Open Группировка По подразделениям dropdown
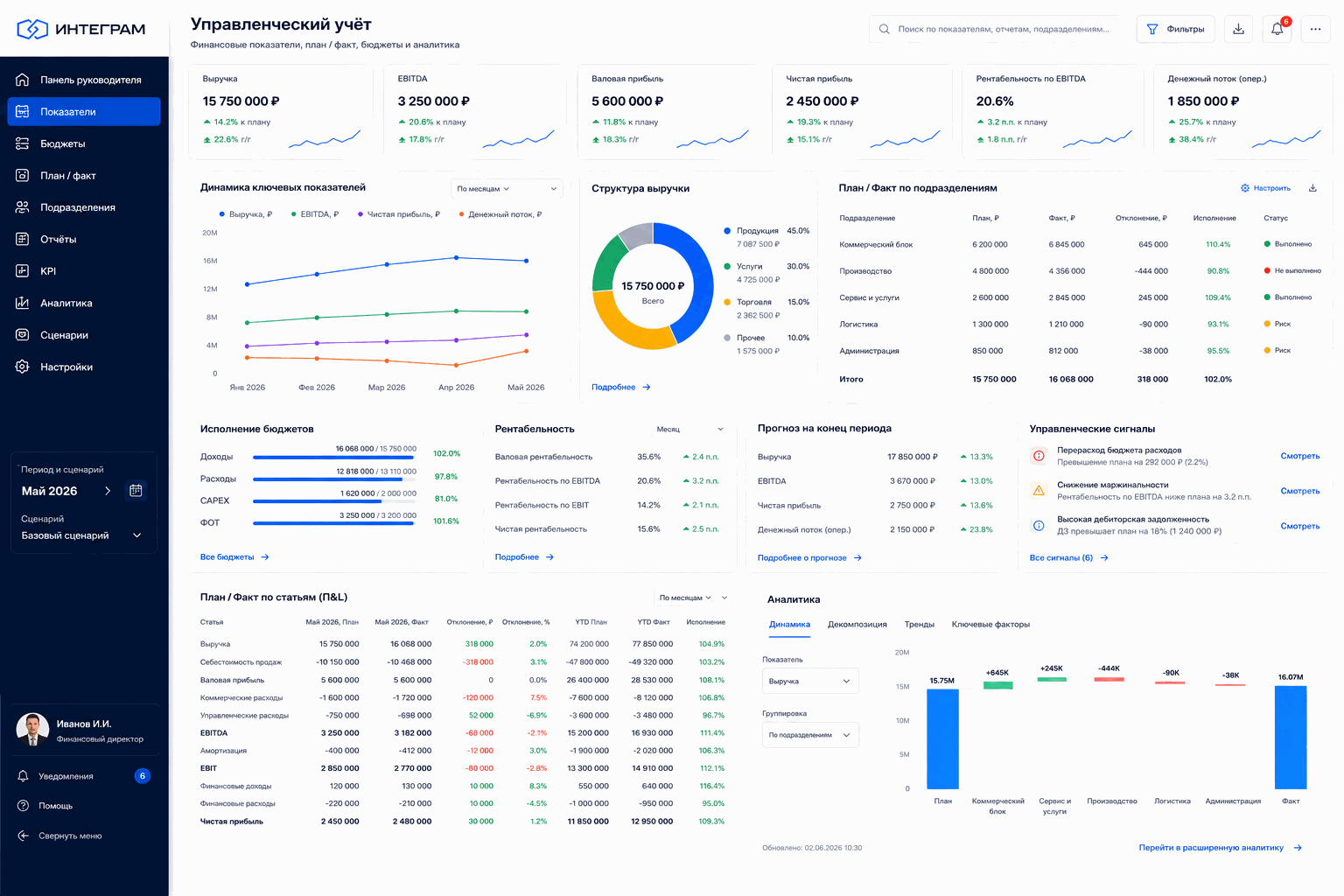Viewport: 1344px width, 896px height. tap(810, 735)
